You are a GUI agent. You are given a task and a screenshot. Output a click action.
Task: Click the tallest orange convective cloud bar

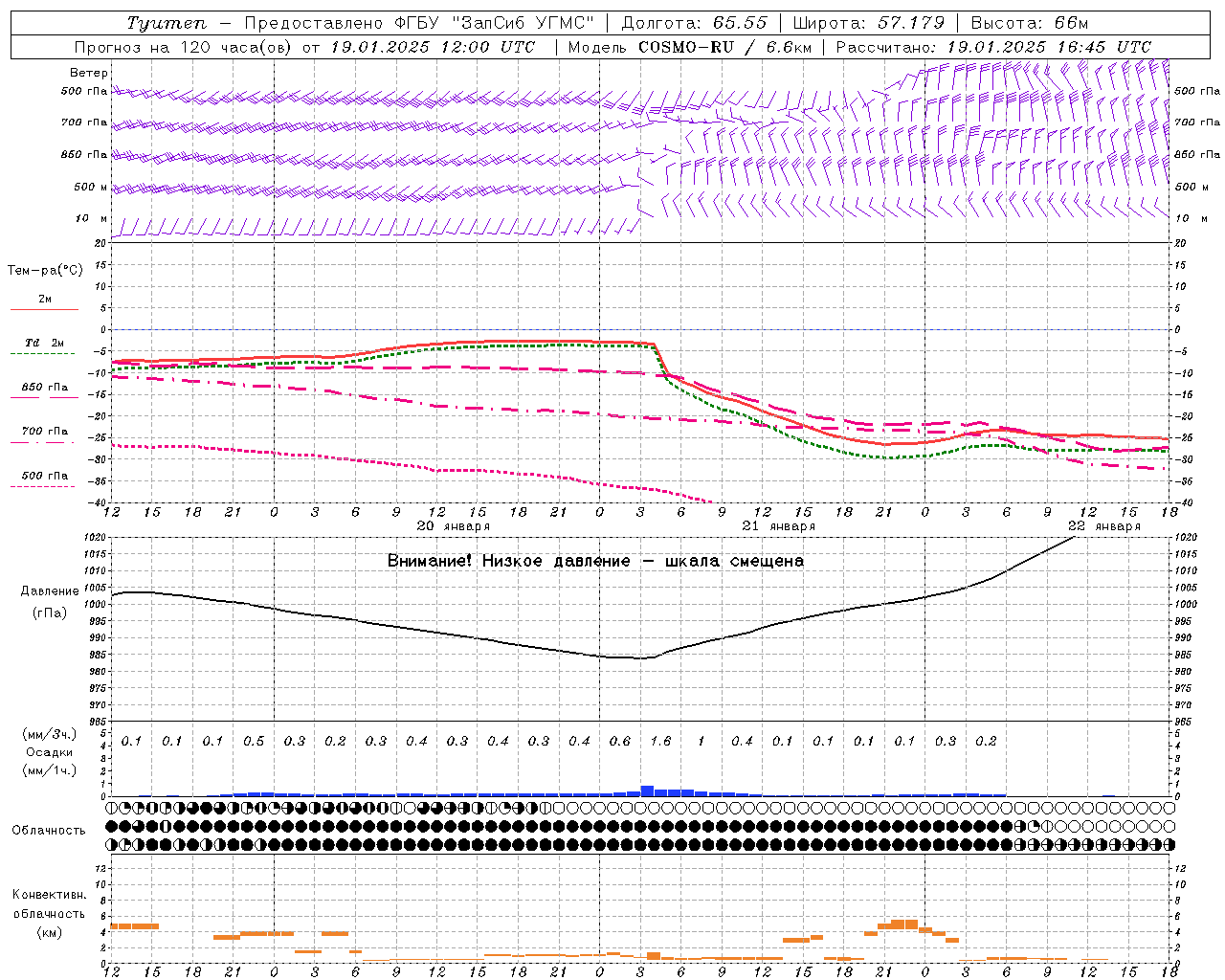coord(904,924)
